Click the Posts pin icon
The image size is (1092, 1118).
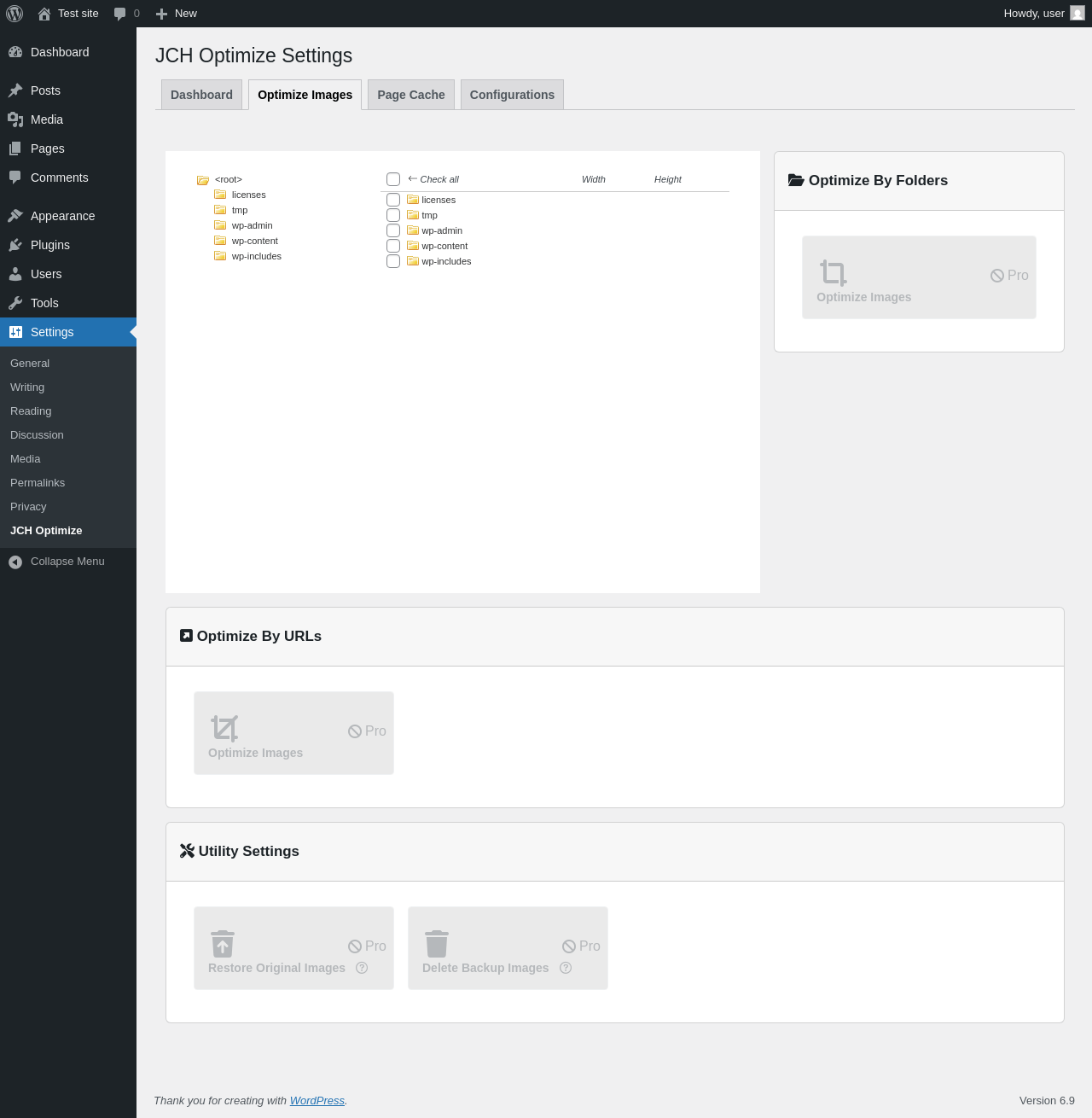[x=15, y=90]
